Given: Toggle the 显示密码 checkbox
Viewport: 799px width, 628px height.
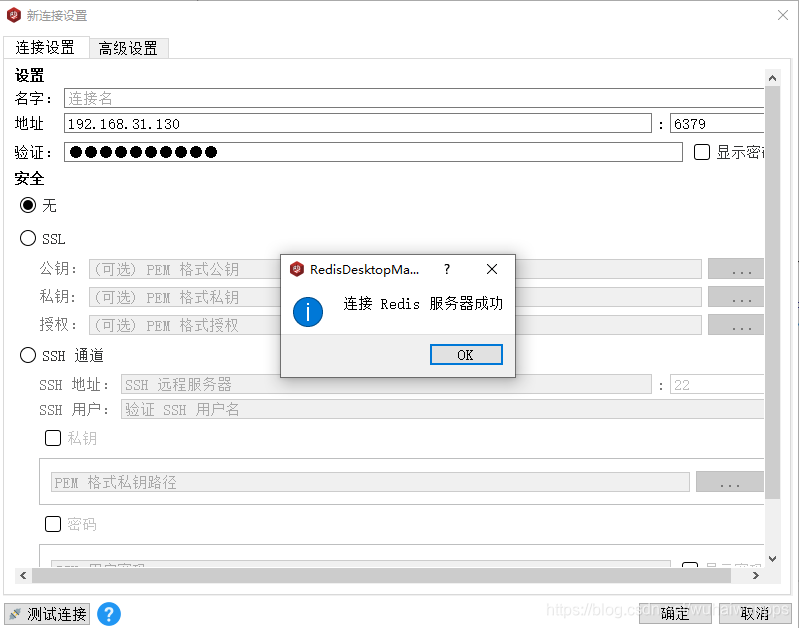Looking at the screenshot, I should point(702,152).
